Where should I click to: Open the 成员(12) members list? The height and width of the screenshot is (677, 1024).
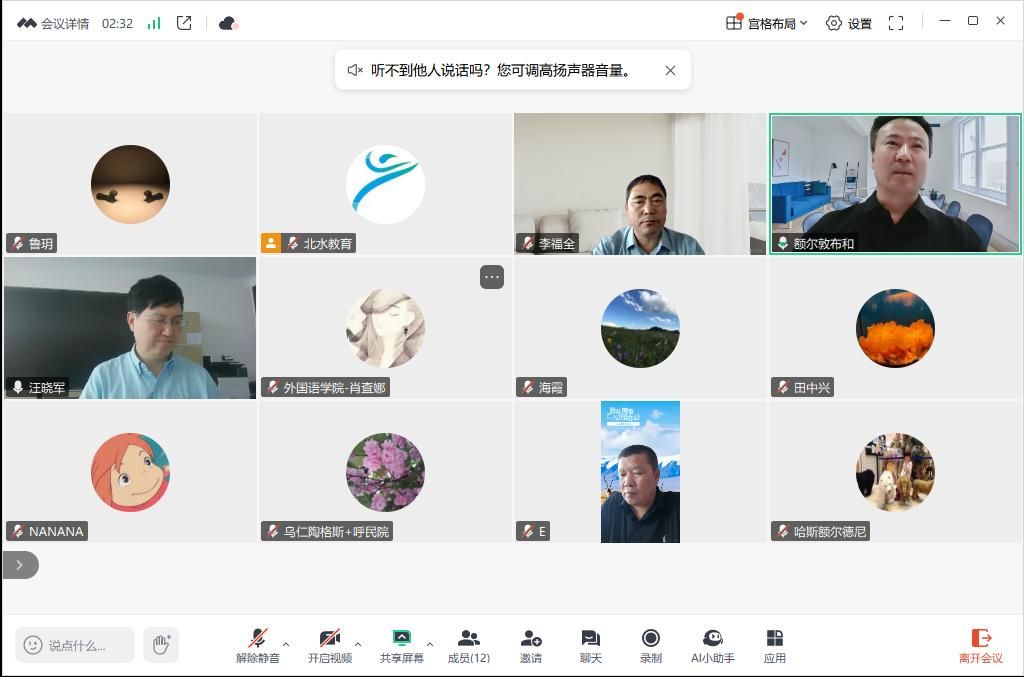coord(468,645)
